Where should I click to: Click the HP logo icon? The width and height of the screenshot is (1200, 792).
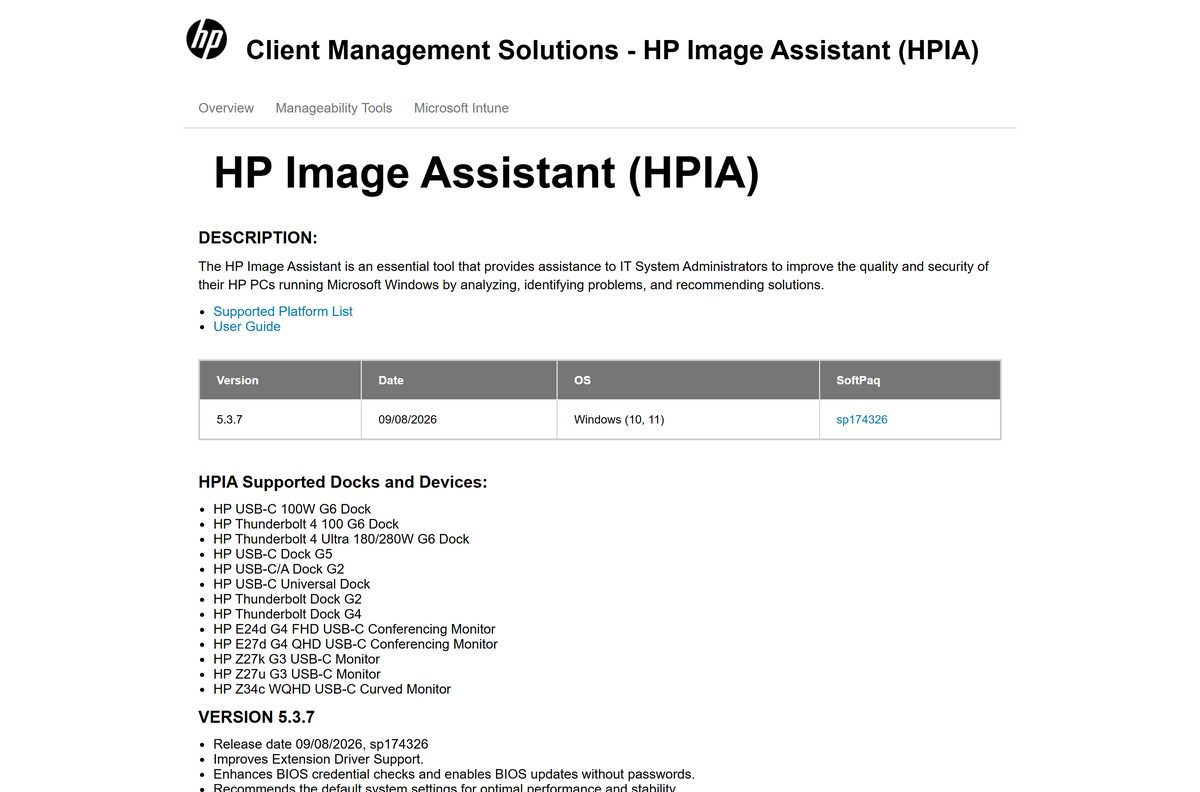pos(207,39)
